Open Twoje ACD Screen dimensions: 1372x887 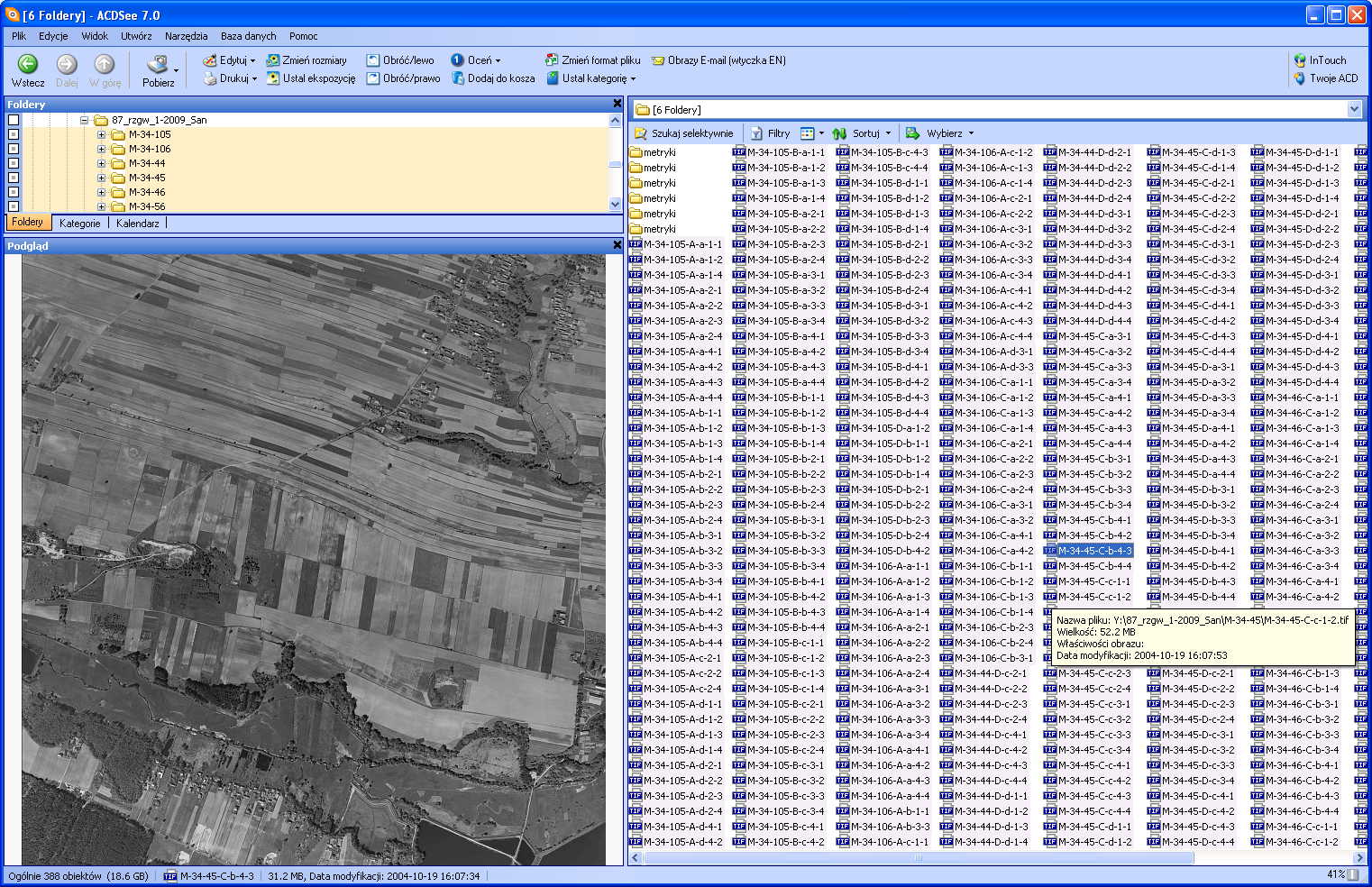coord(1326,78)
